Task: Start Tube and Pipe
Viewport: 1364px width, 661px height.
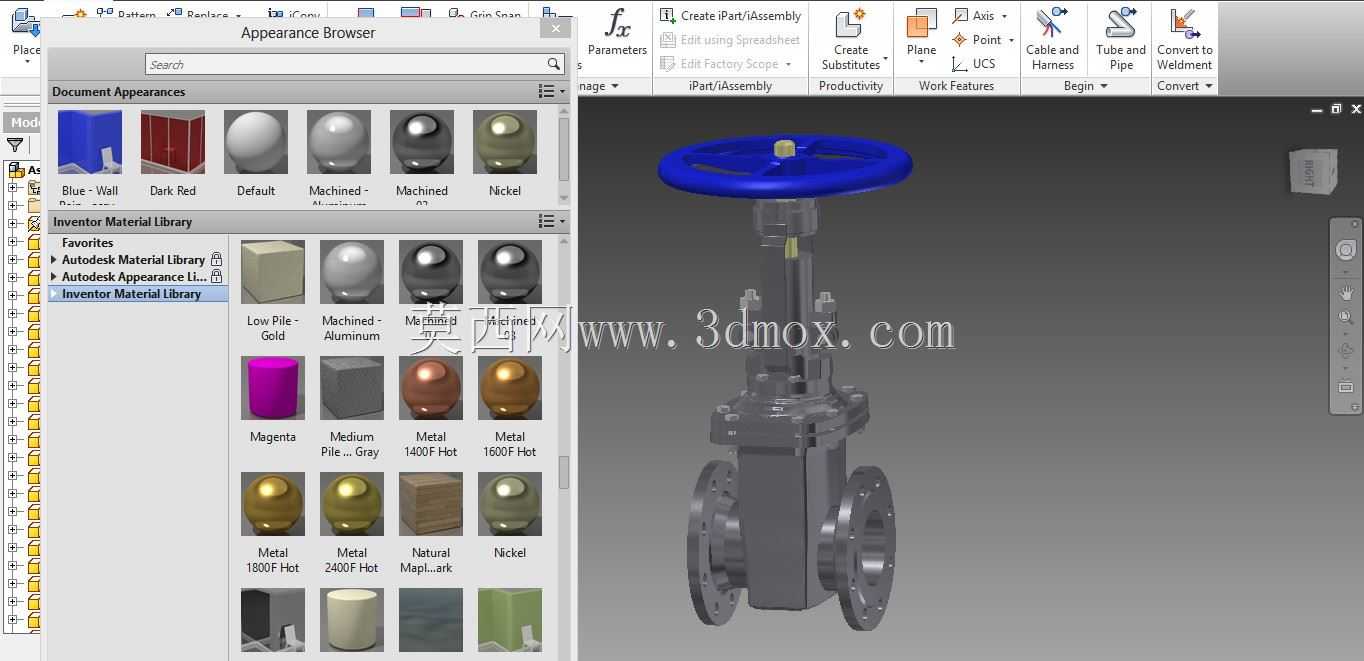Action: [1121, 38]
